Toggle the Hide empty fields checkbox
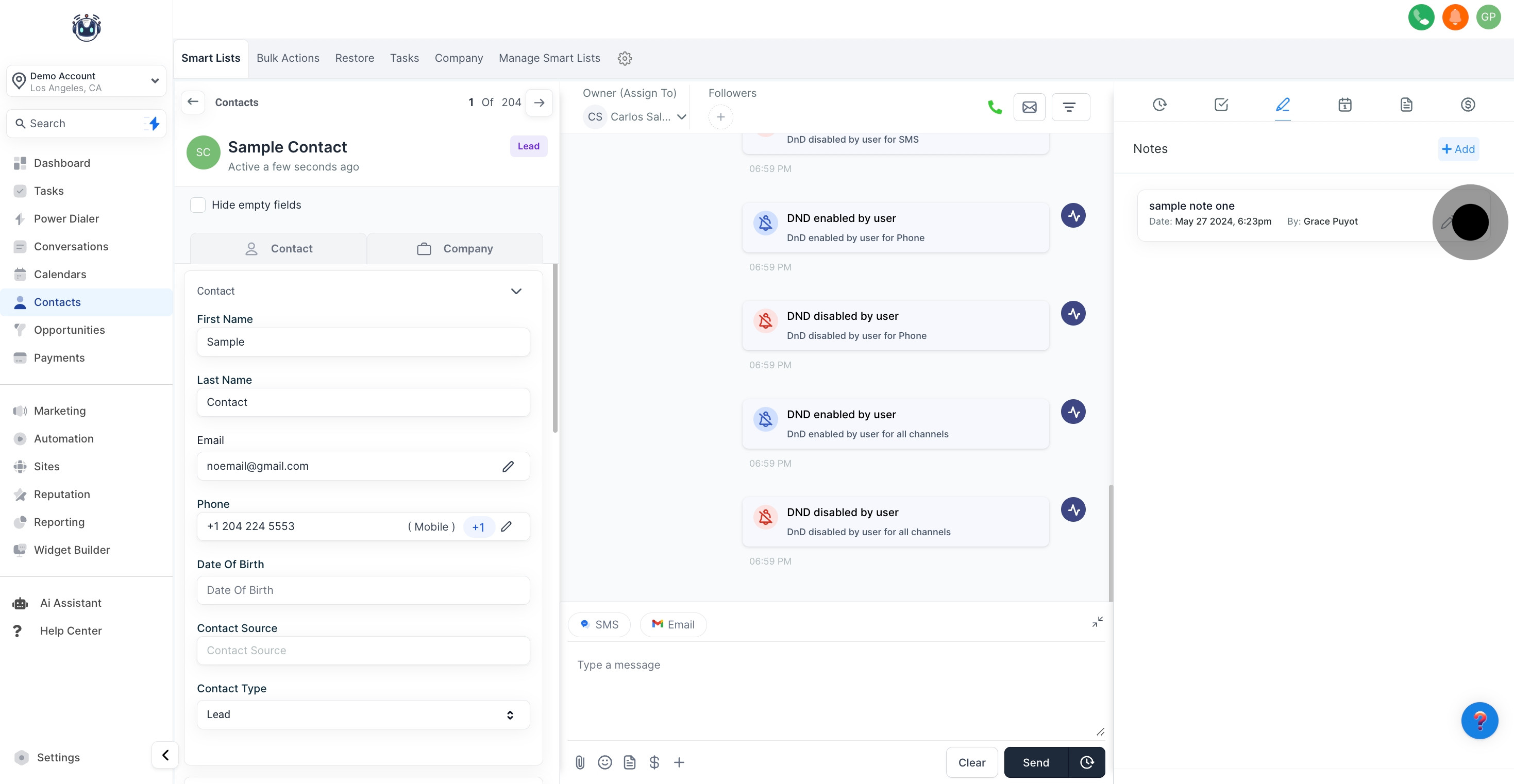Viewport: 1514px width, 784px height. coord(197,204)
